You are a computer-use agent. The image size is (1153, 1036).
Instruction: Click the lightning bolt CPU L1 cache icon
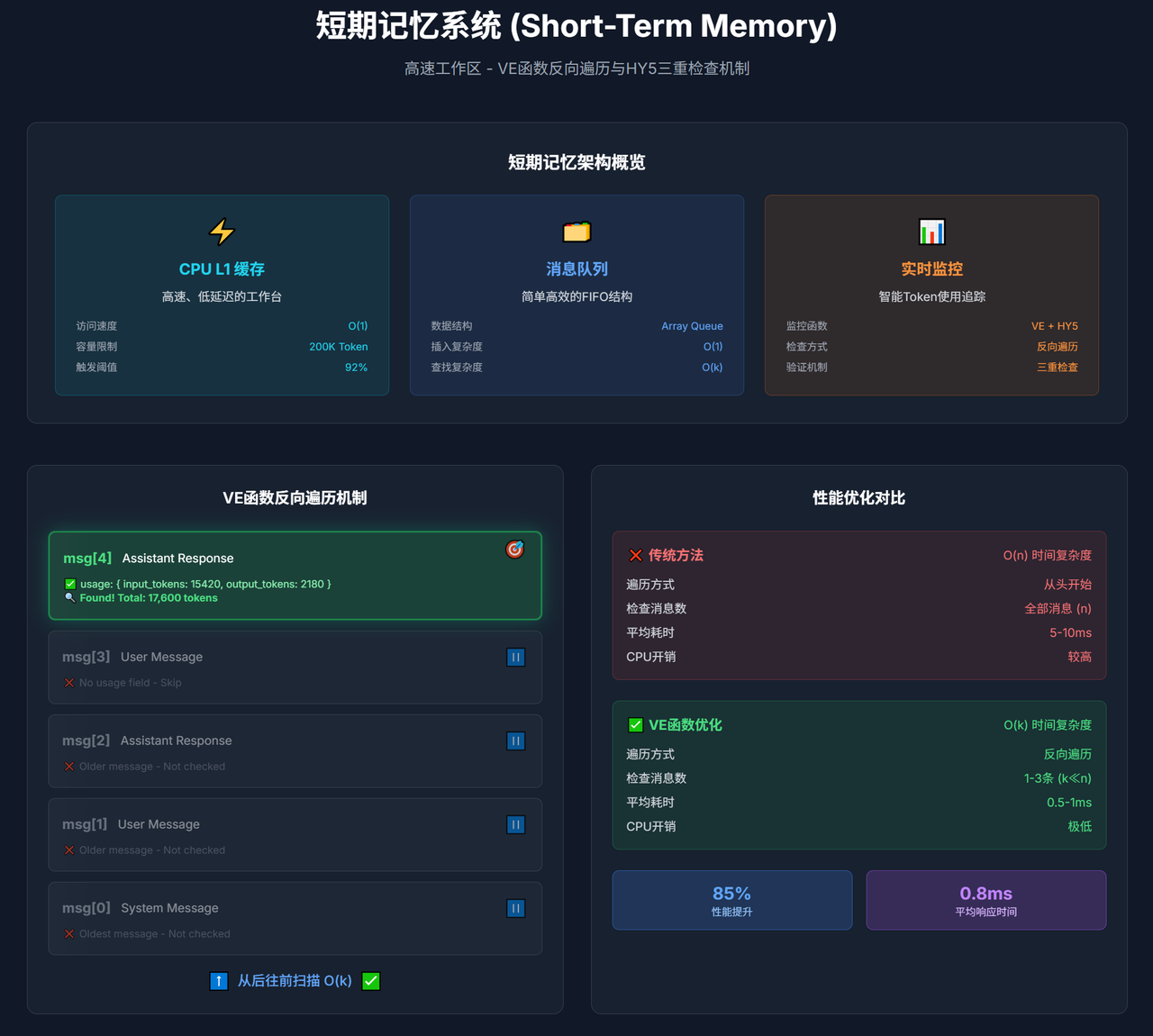(x=222, y=232)
